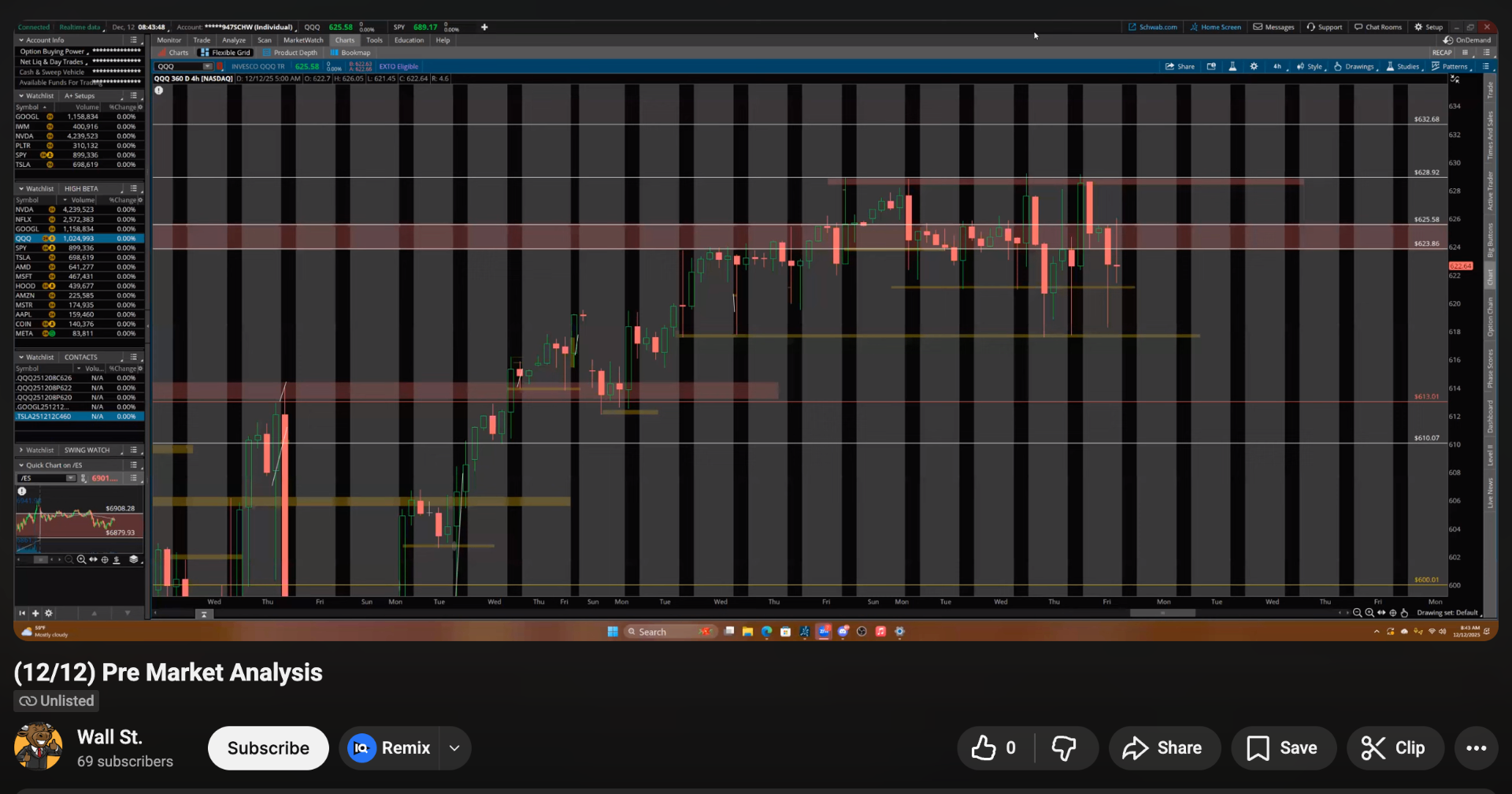Expand the SWING WATCH watchlist
The image size is (1512, 794).
21,451
